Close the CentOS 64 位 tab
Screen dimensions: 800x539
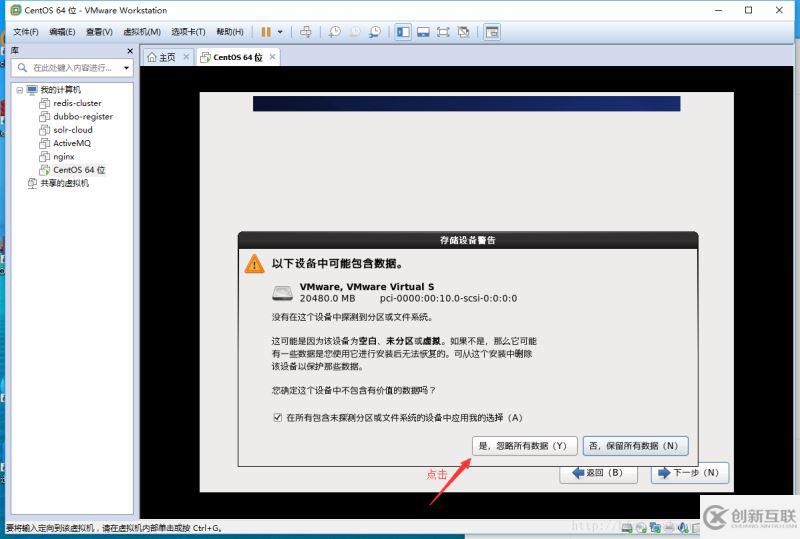[272, 57]
